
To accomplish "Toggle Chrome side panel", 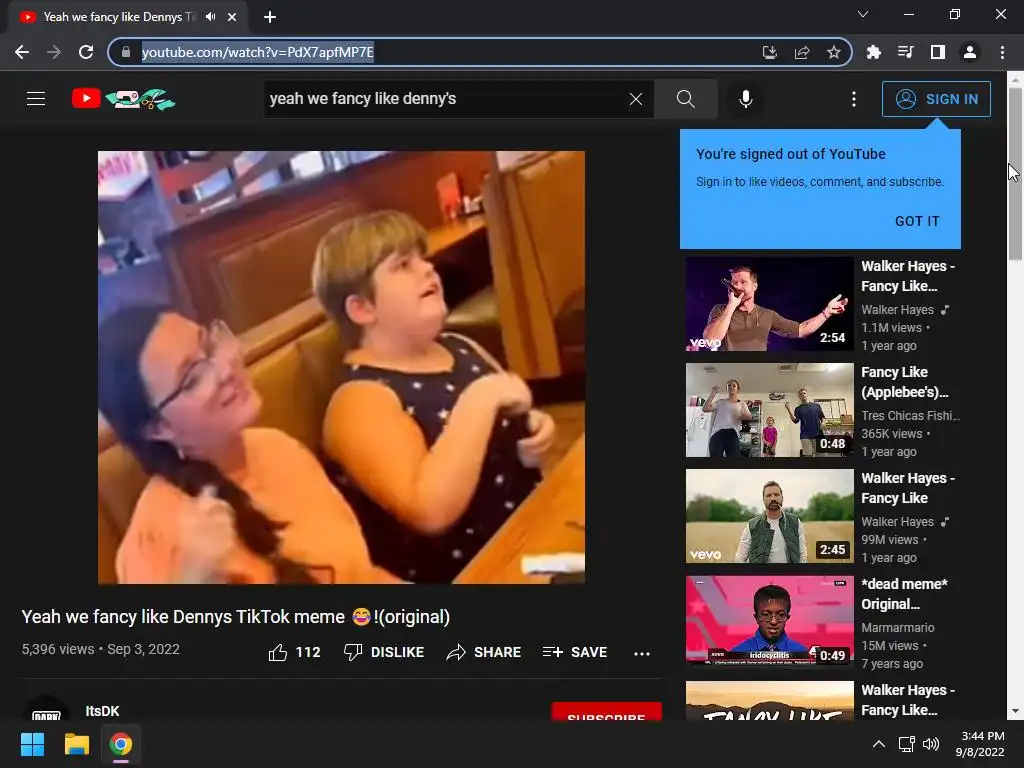I will 937,52.
